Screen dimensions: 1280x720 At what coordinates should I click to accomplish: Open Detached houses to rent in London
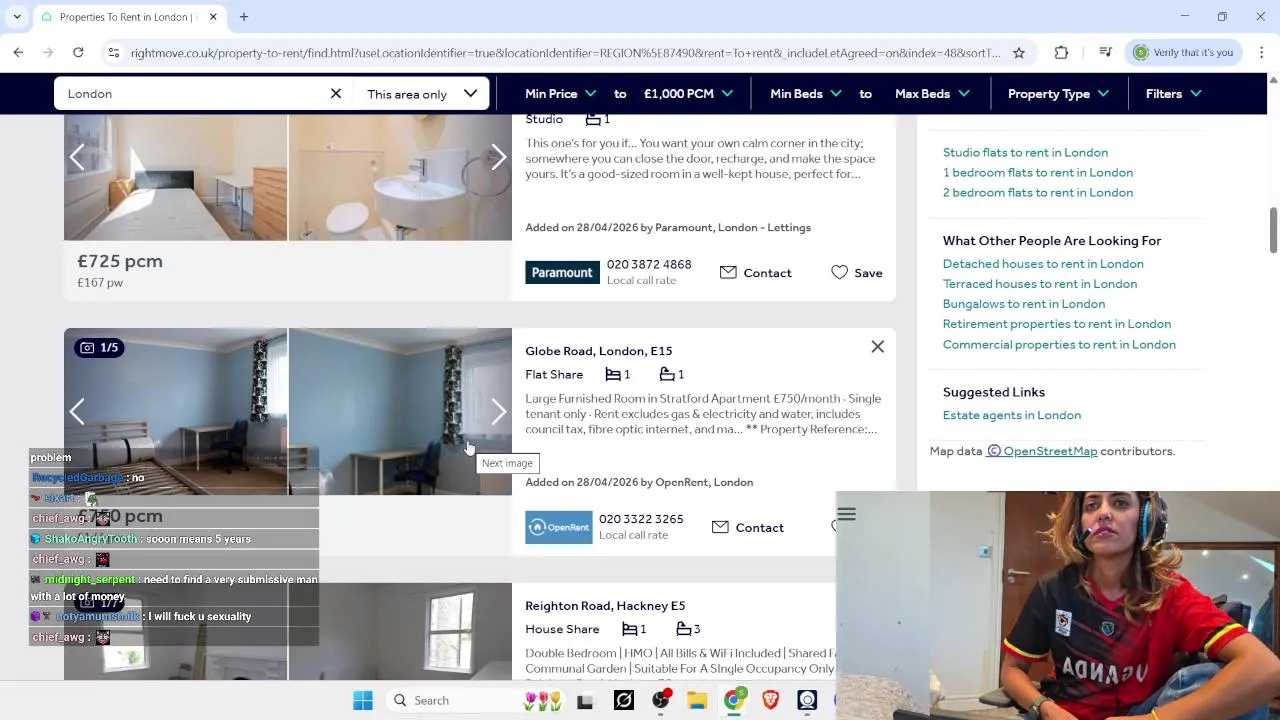(1043, 264)
